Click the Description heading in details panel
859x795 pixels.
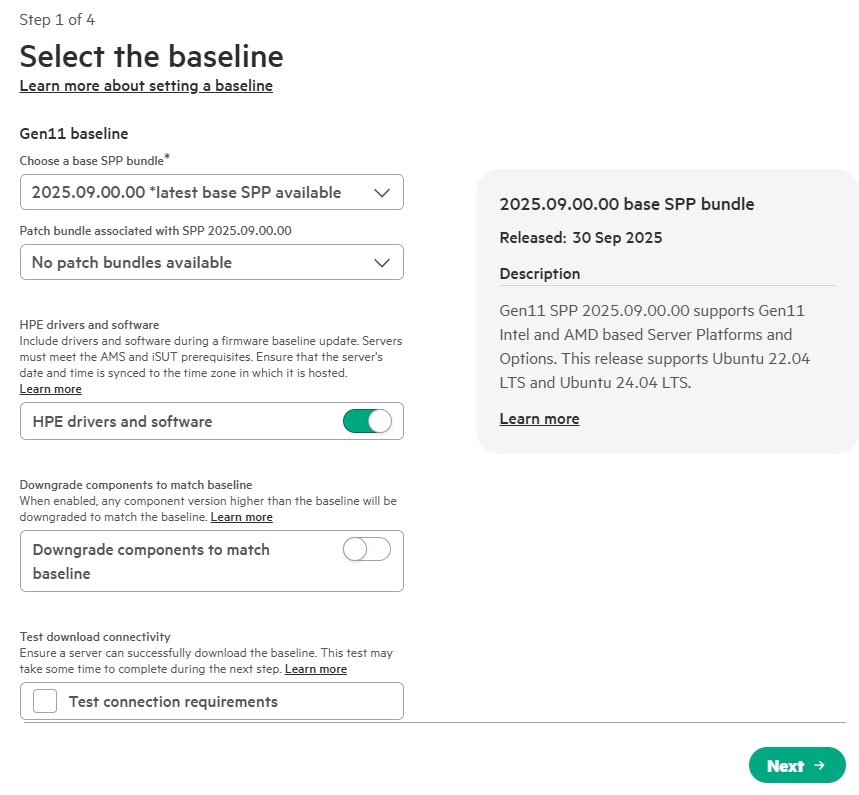tap(539, 274)
